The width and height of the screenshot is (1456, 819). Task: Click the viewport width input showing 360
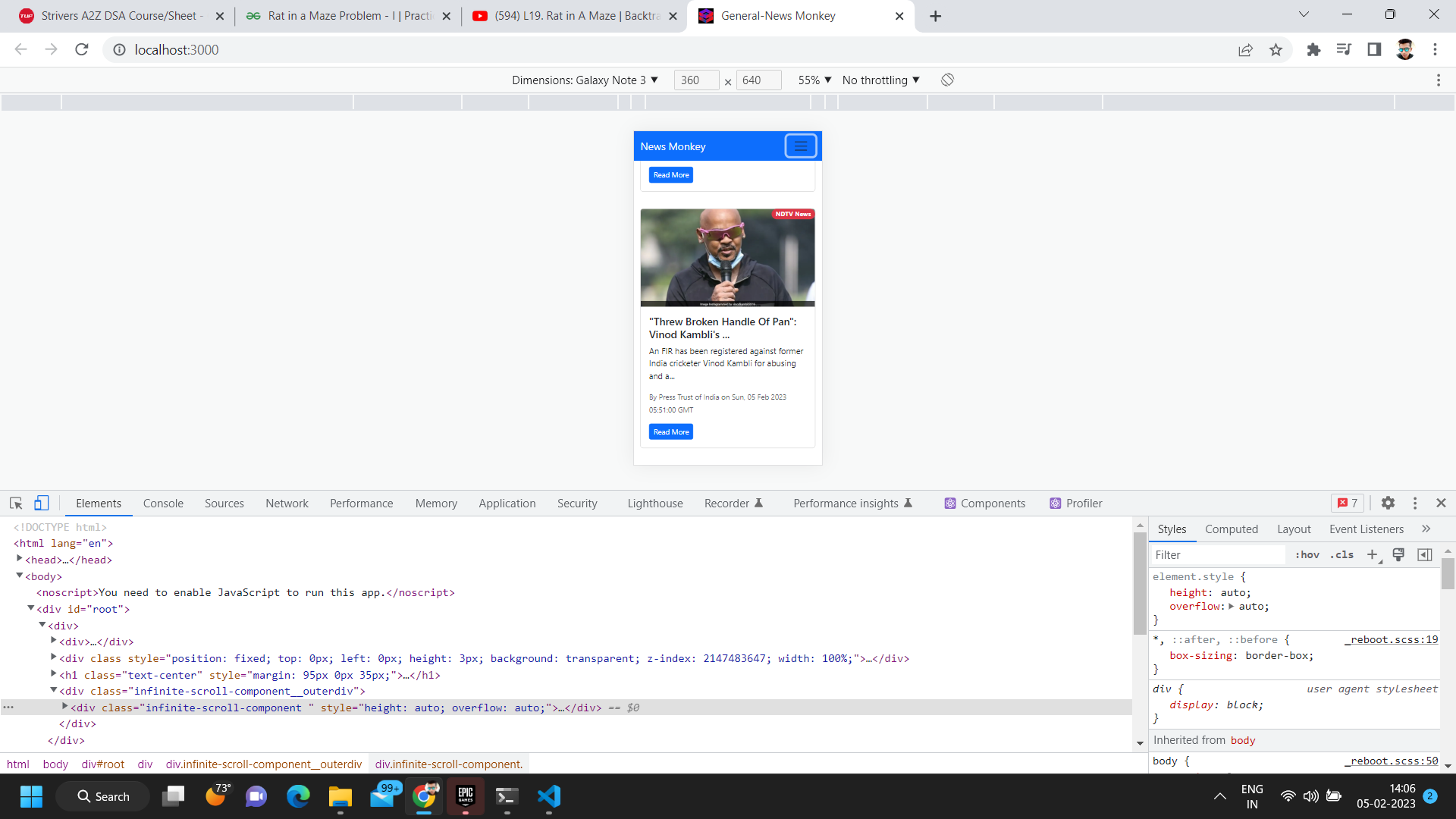coord(696,80)
